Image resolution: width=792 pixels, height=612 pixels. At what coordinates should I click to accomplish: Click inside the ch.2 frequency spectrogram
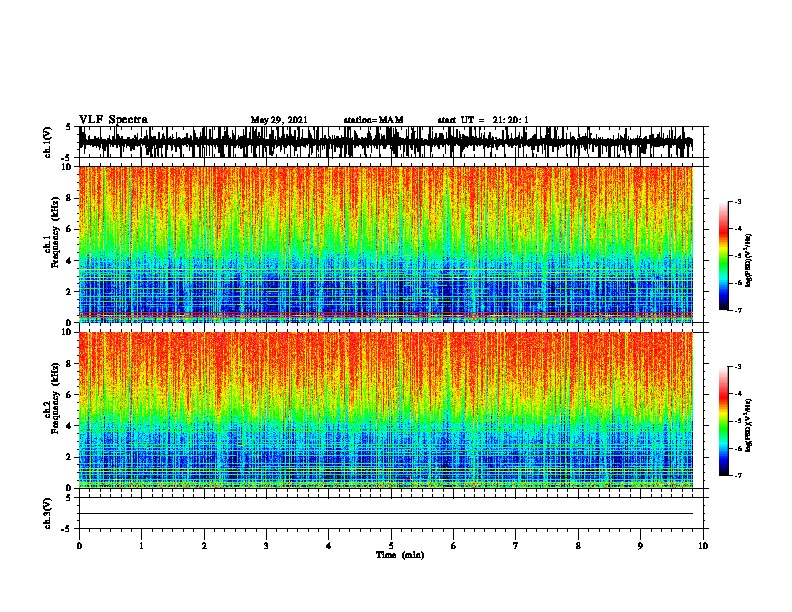pos(386,410)
